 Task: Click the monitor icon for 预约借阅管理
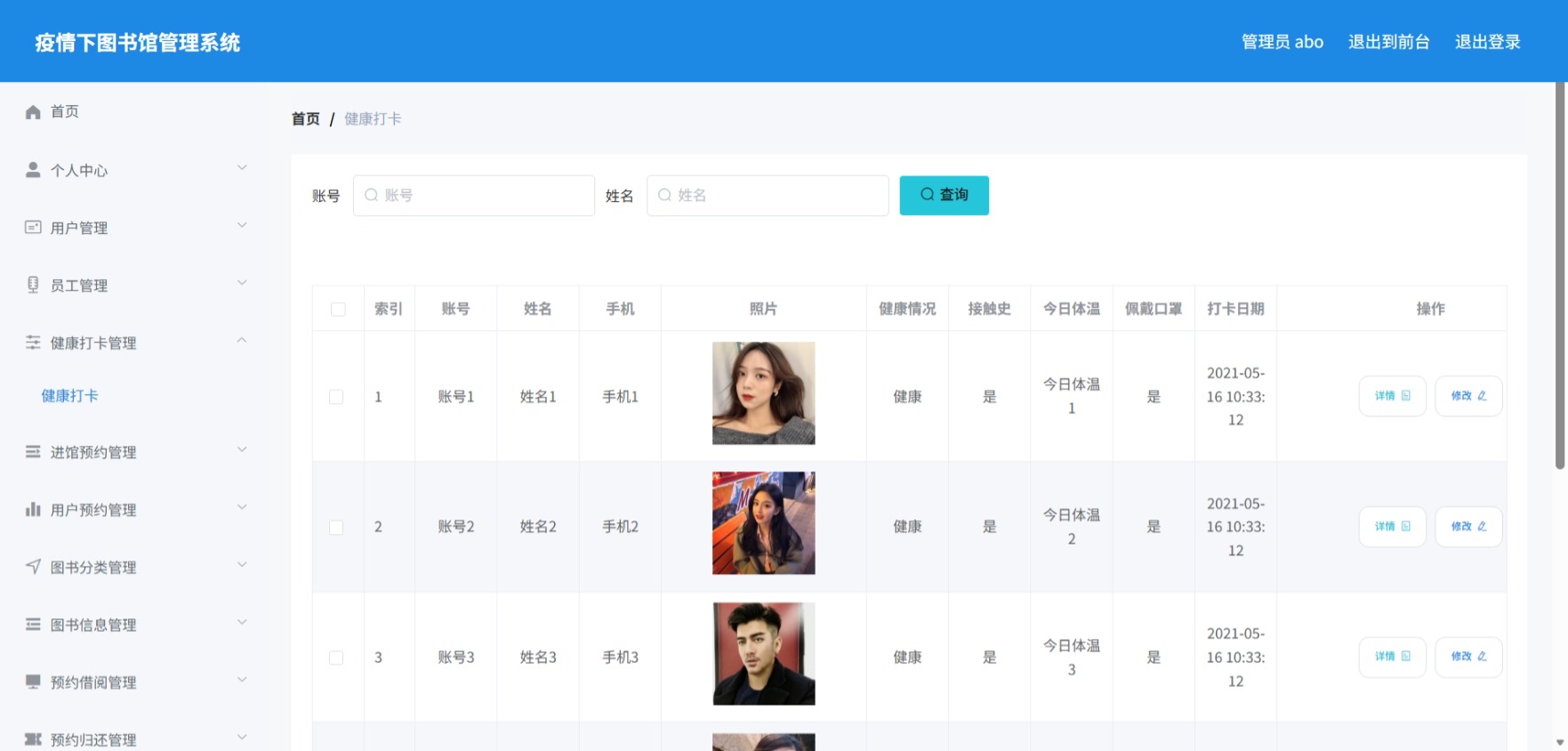33,682
